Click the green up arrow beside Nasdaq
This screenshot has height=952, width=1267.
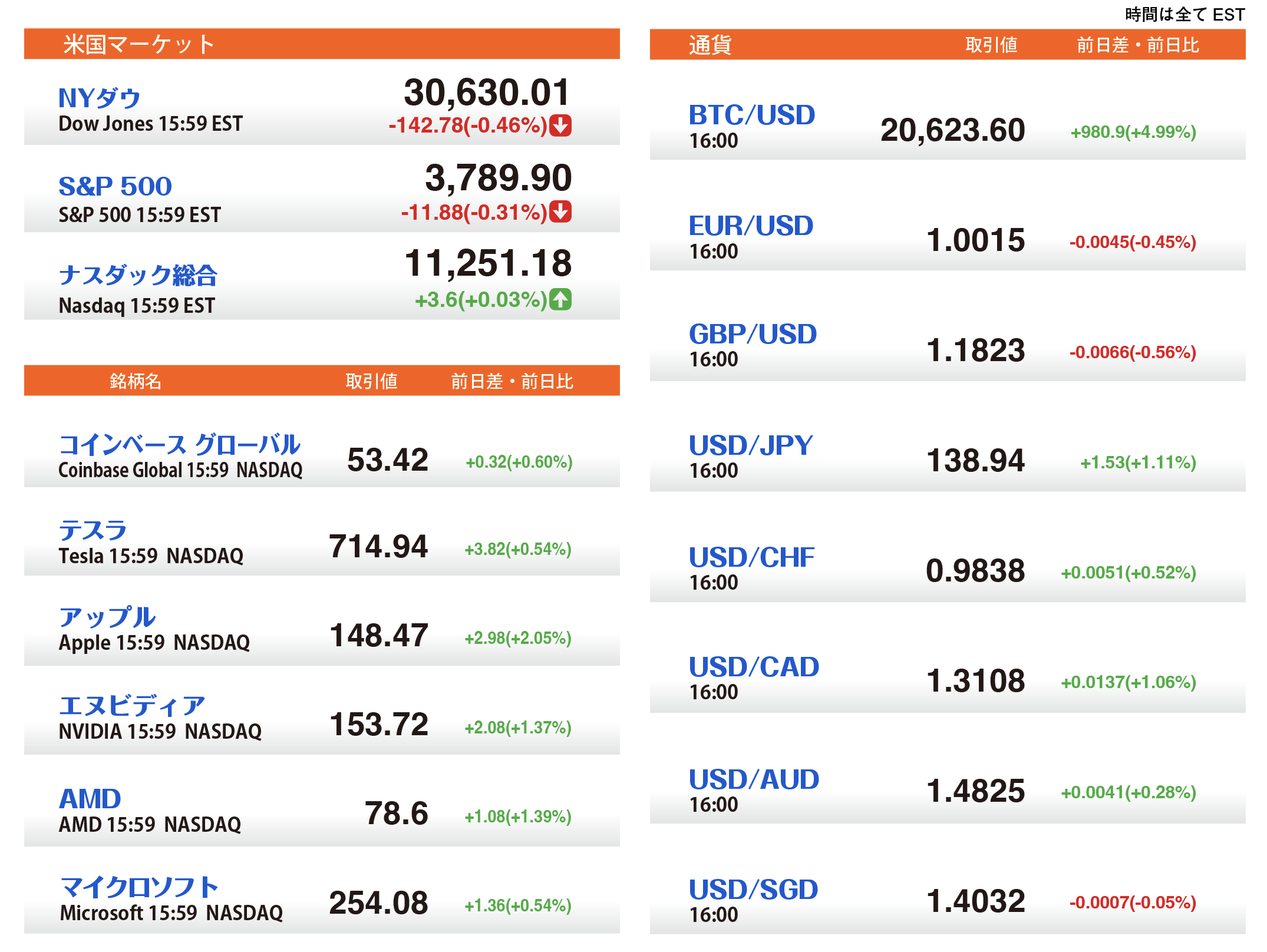(x=560, y=299)
